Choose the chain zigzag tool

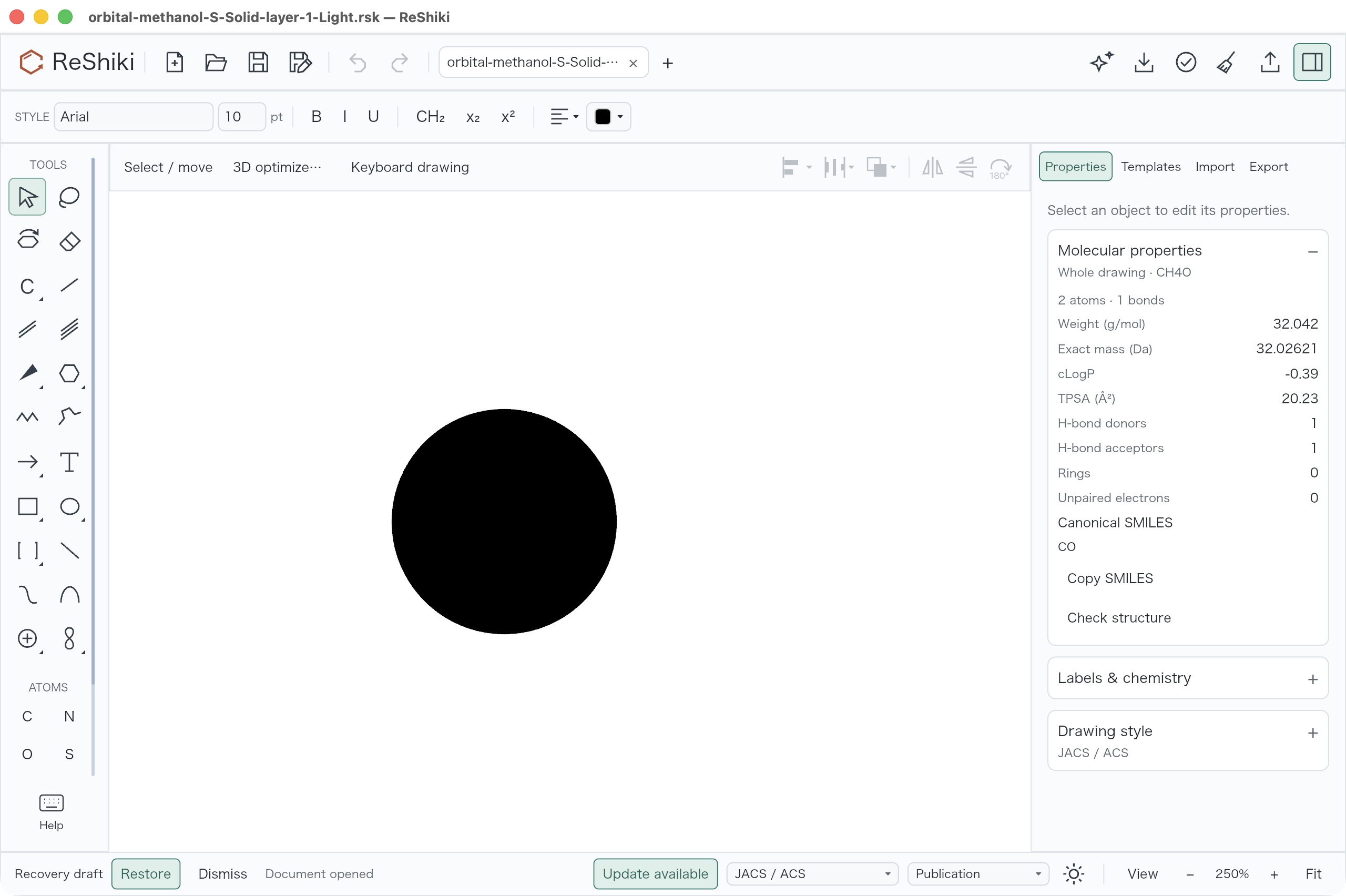pos(27,417)
